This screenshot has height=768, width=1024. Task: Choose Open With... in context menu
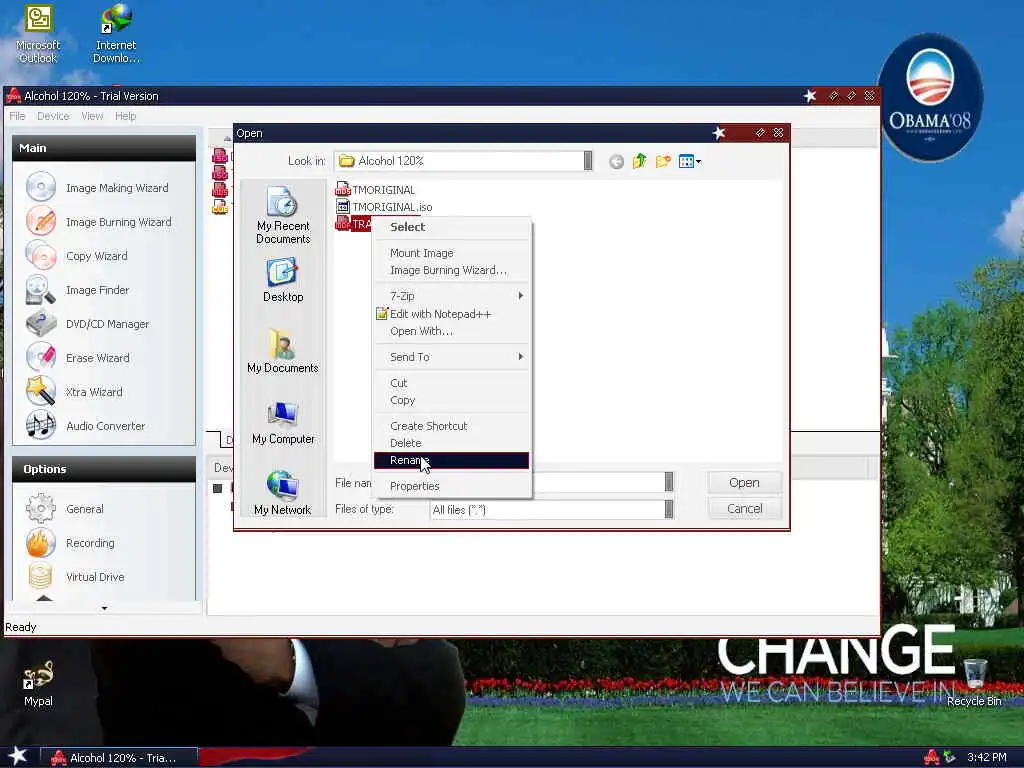tap(451, 331)
